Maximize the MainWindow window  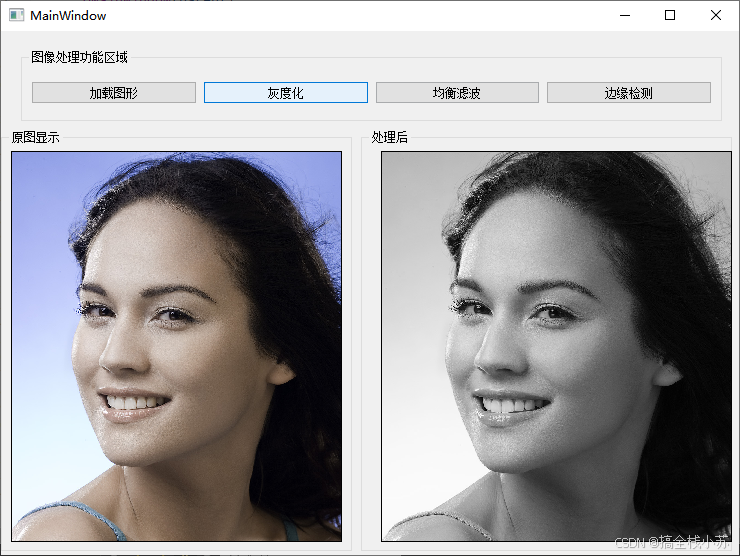pos(670,16)
